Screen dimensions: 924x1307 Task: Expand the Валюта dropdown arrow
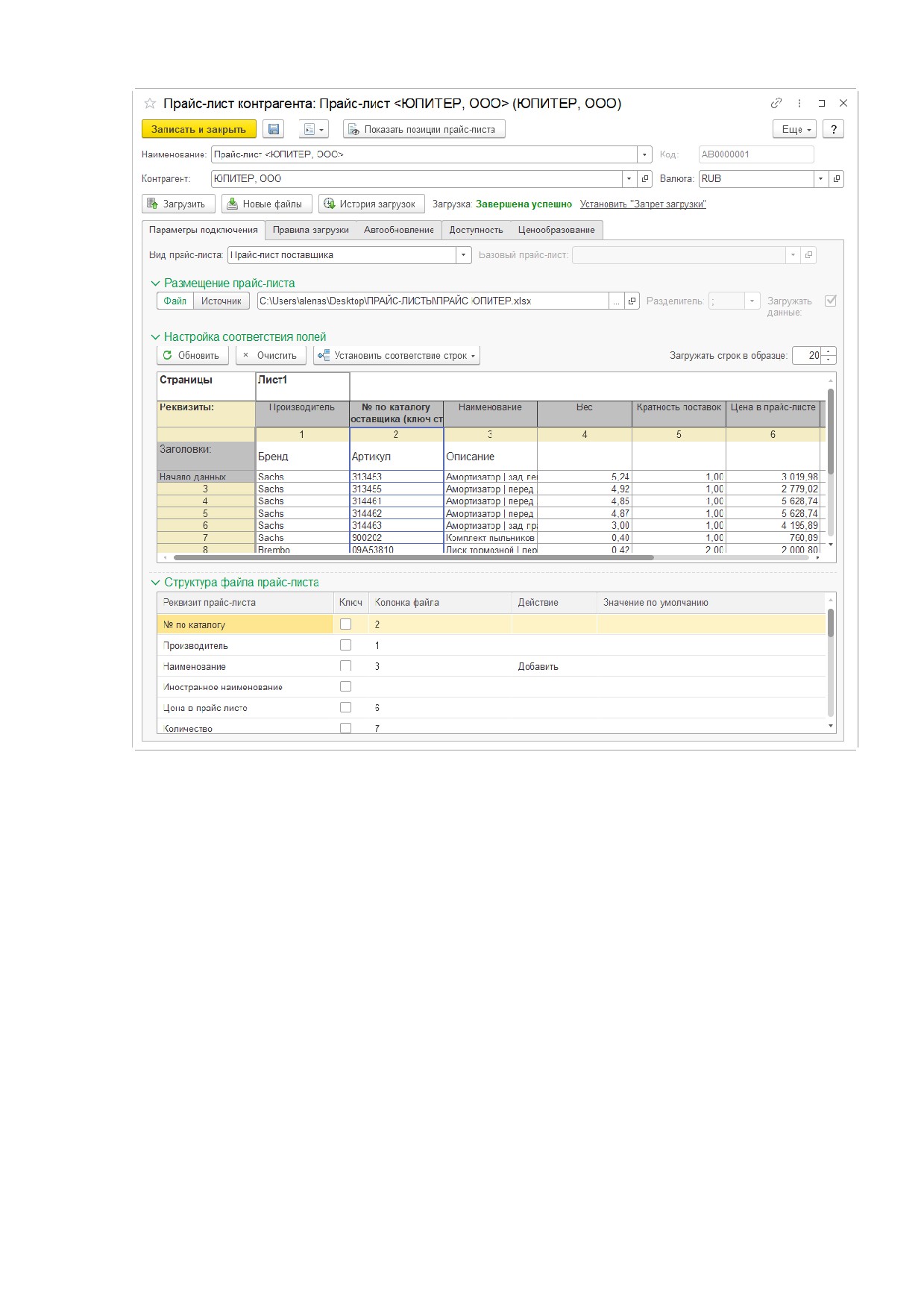click(x=821, y=179)
